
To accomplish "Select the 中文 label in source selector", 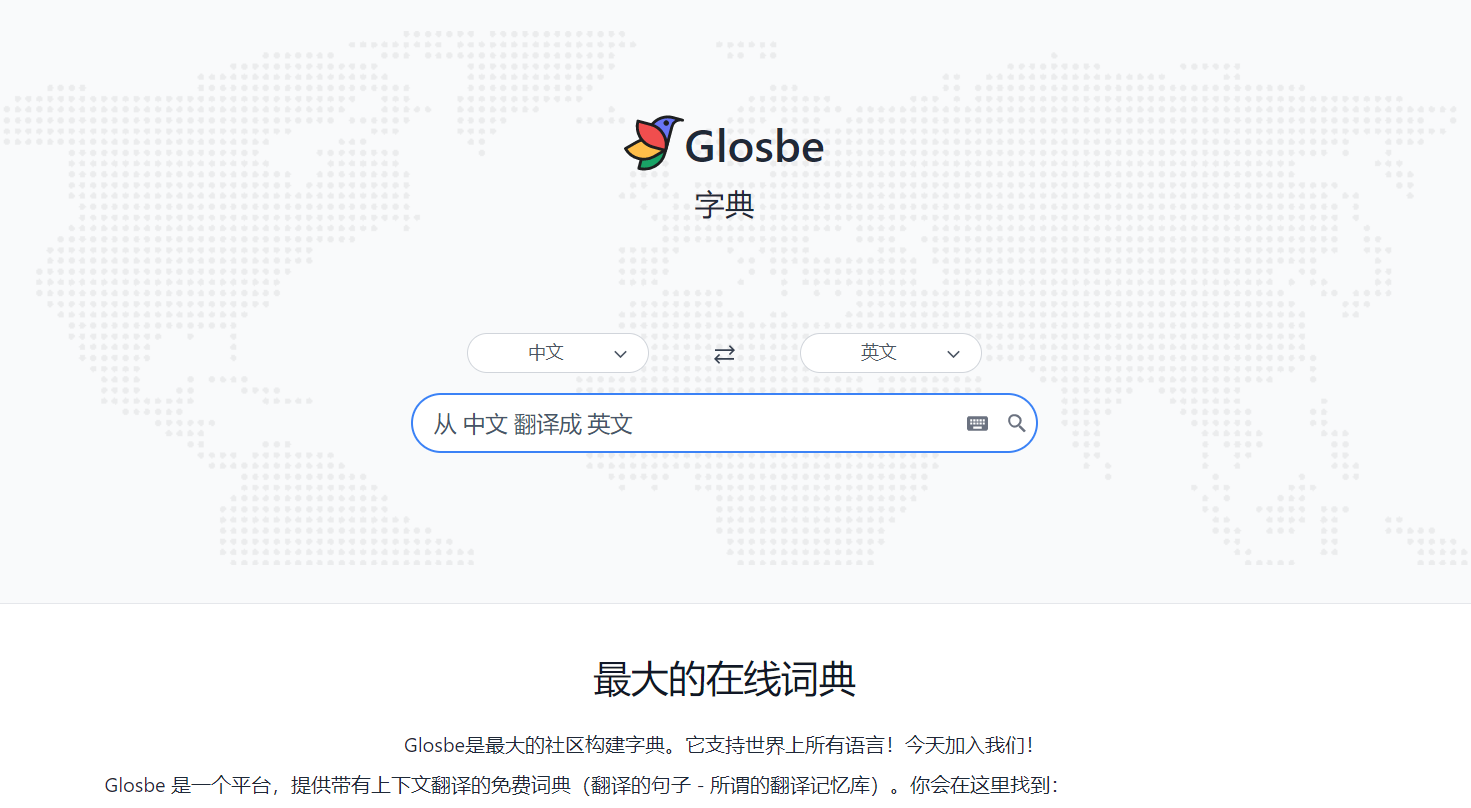I will (546, 353).
